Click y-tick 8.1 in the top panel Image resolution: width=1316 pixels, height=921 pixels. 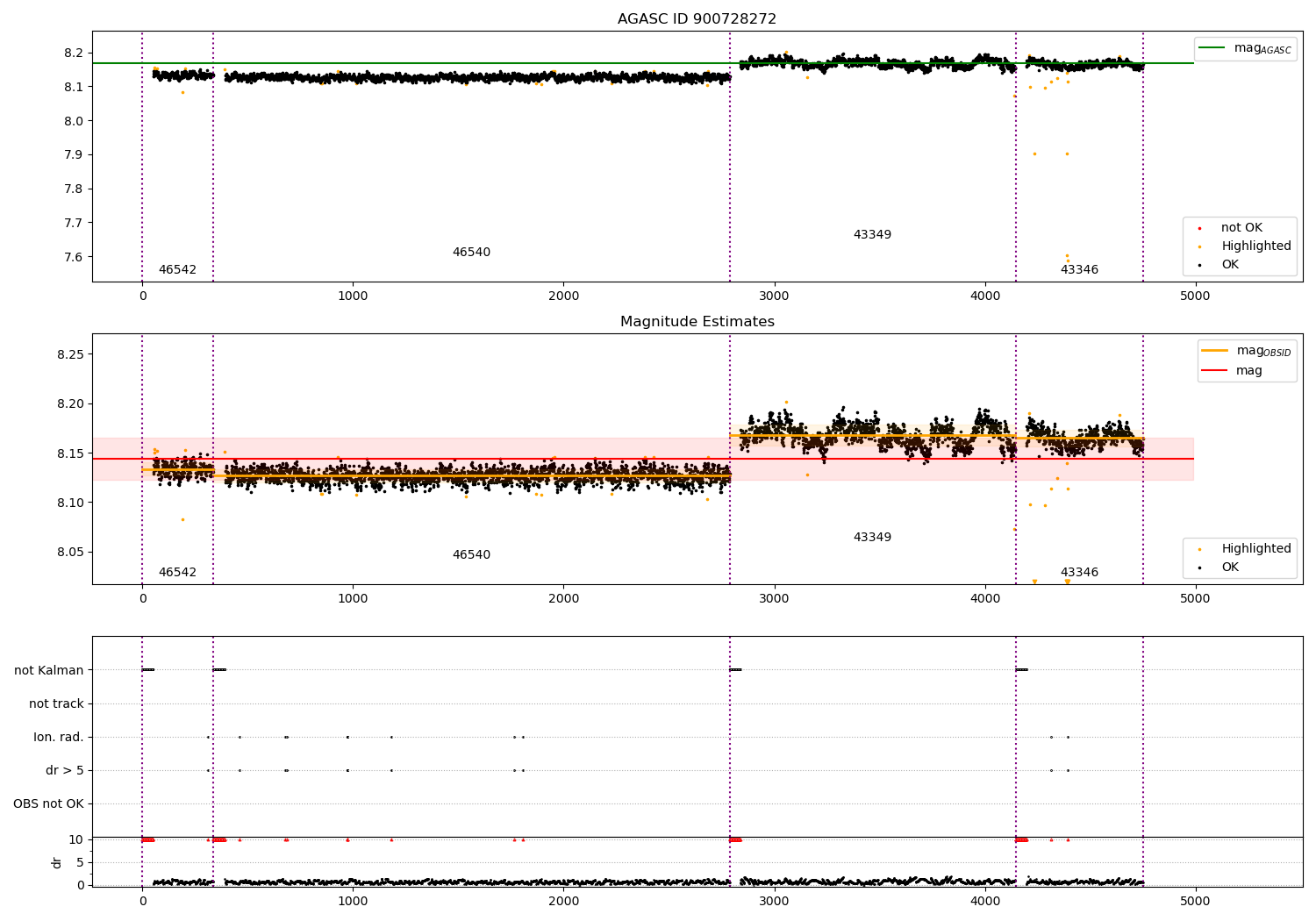[x=74, y=88]
